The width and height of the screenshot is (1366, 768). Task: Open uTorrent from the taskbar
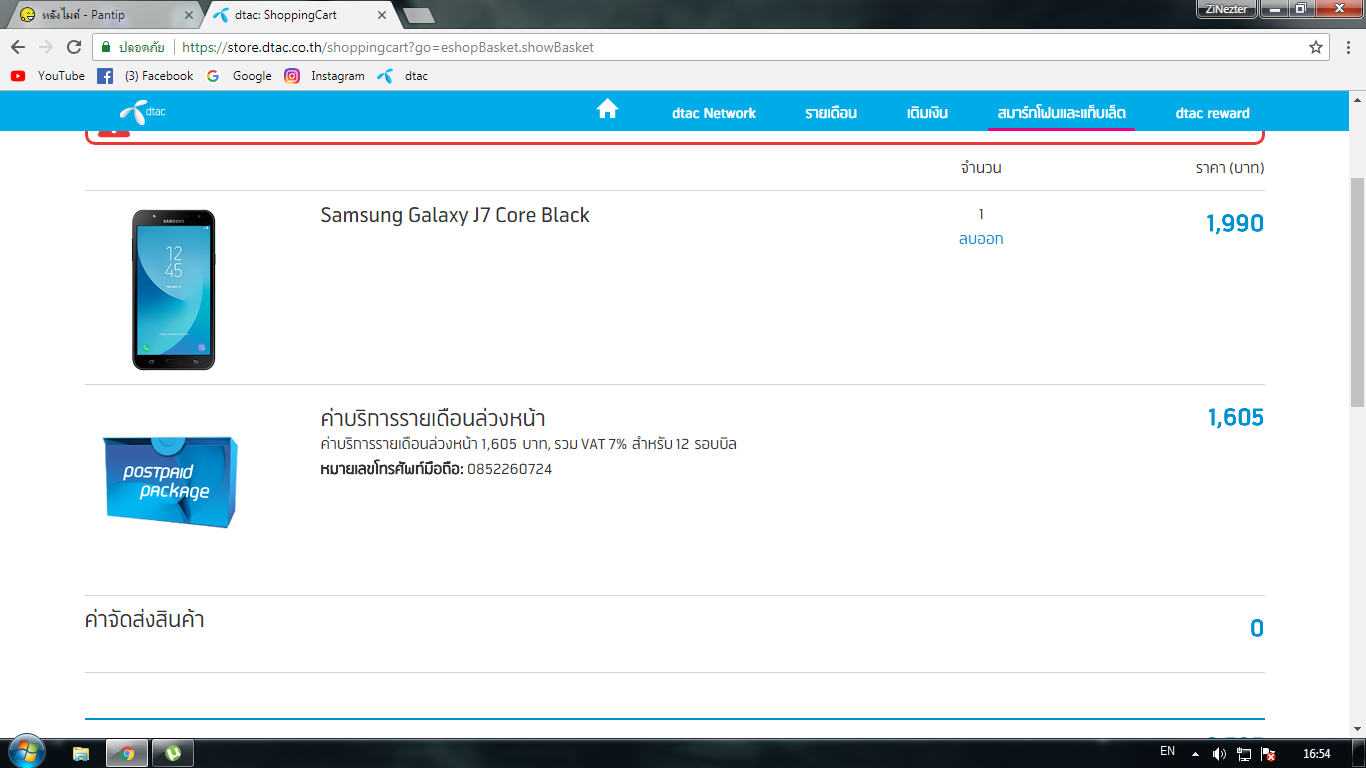click(172, 753)
